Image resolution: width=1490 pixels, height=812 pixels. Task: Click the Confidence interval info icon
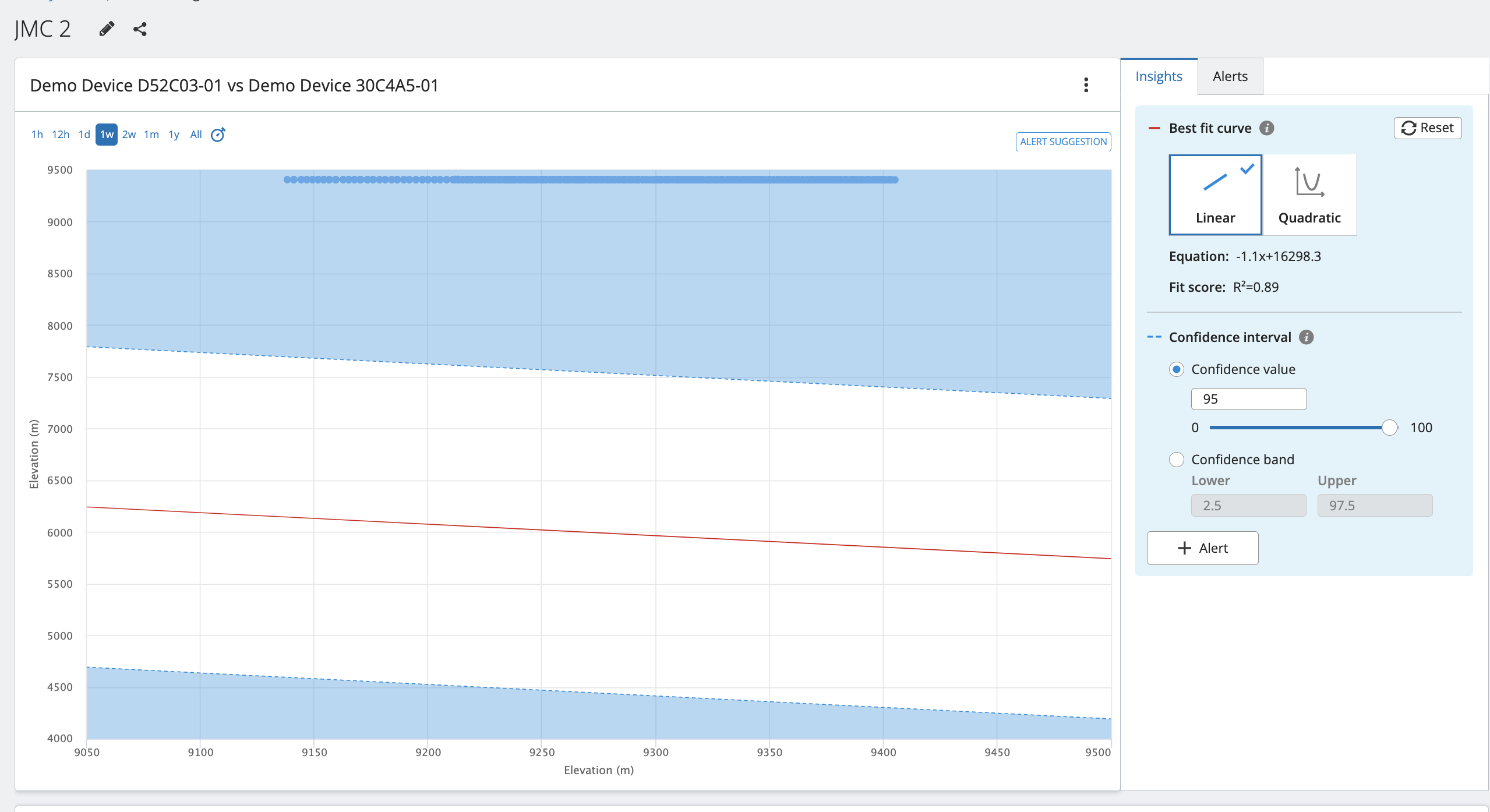click(x=1307, y=337)
